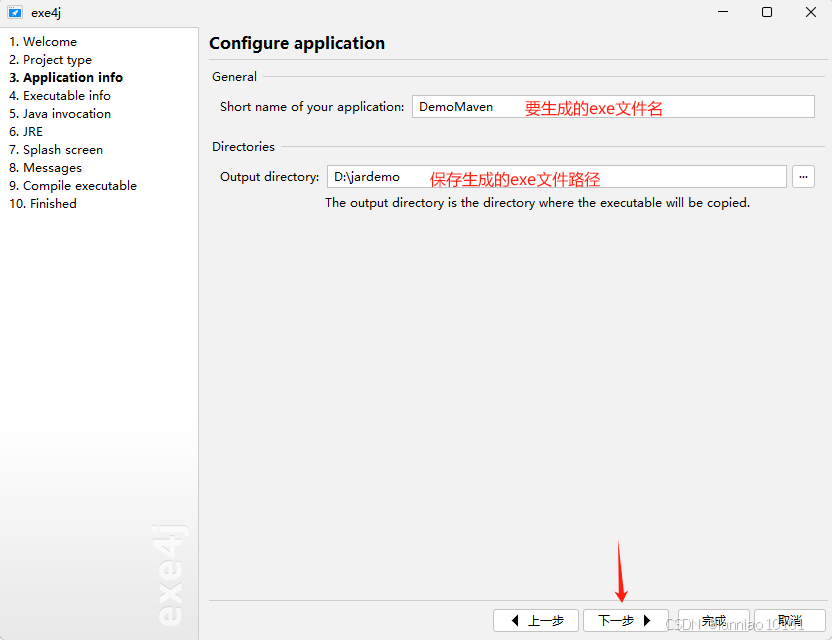Minimize the exe4j window
Image resolution: width=832 pixels, height=640 pixels.
coord(723,12)
